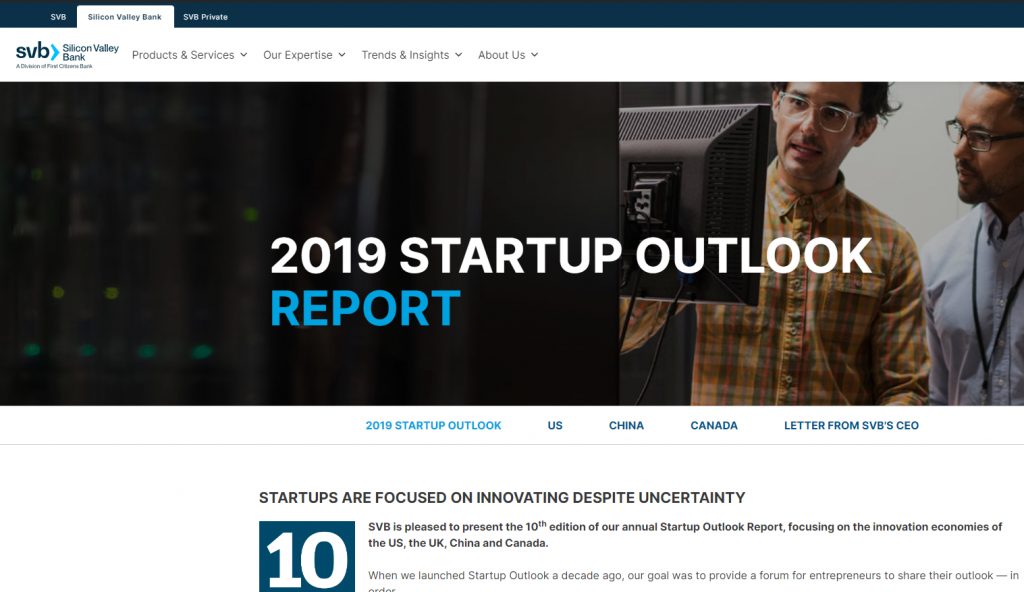Screen dimensions: 1024x592
Task: Switch to the SVB top tab
Action: [58, 17]
